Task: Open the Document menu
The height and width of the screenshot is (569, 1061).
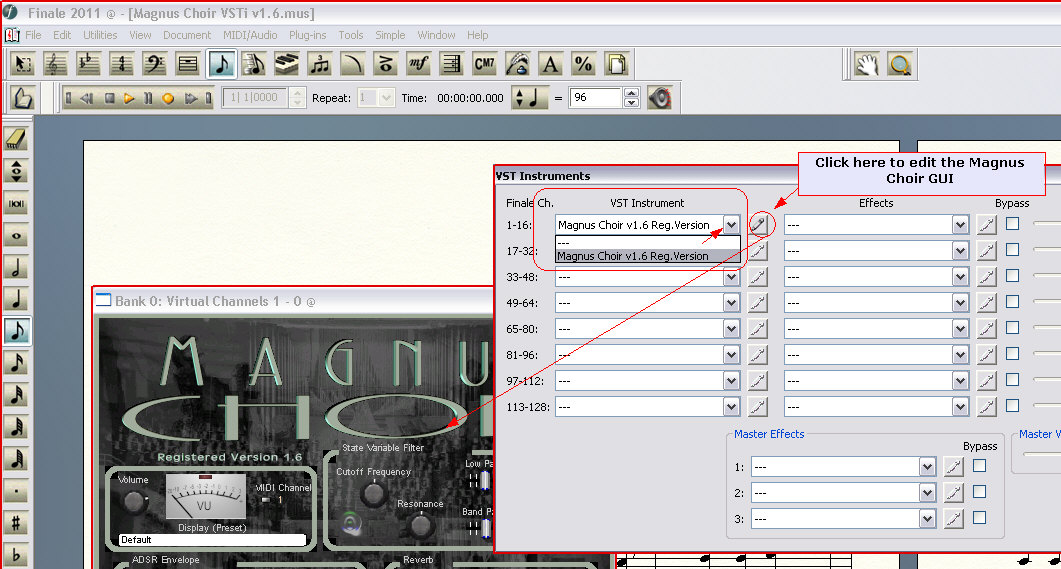Action: click(187, 35)
